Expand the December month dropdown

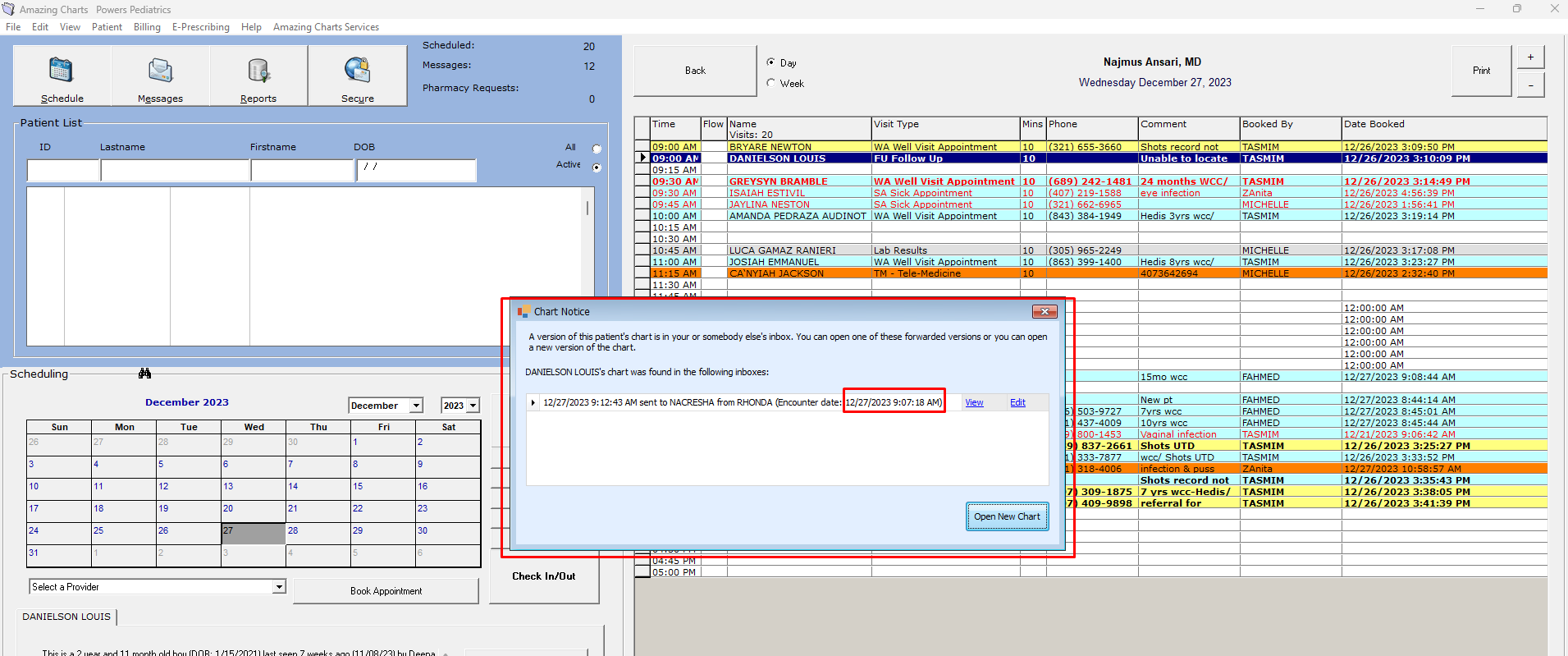(416, 406)
